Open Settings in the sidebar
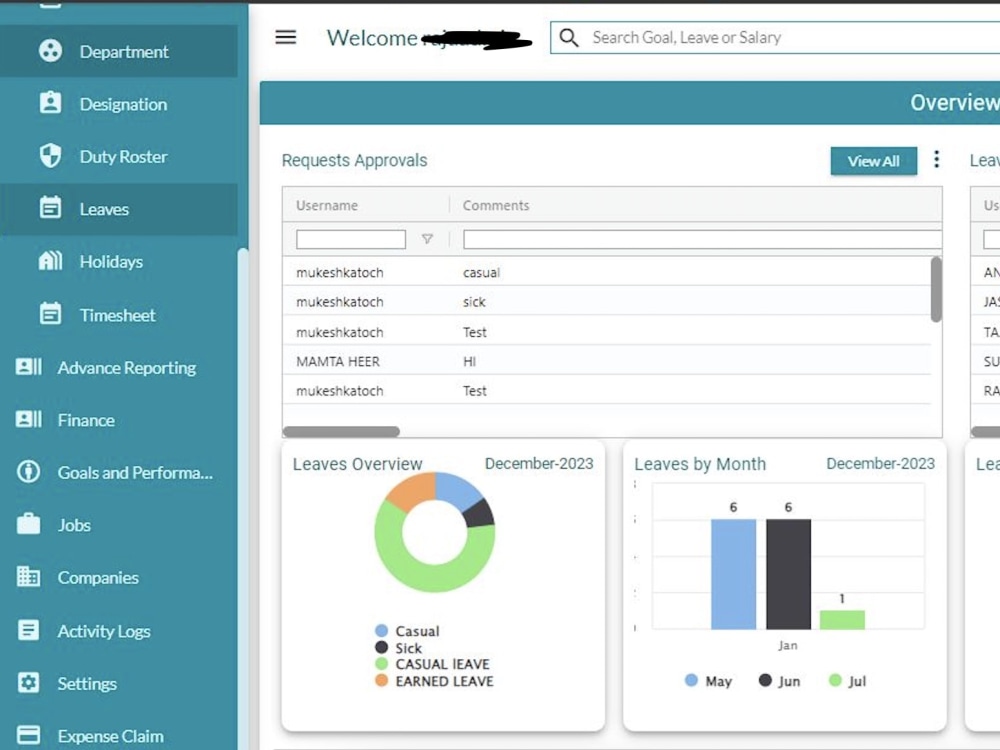 tap(119, 683)
